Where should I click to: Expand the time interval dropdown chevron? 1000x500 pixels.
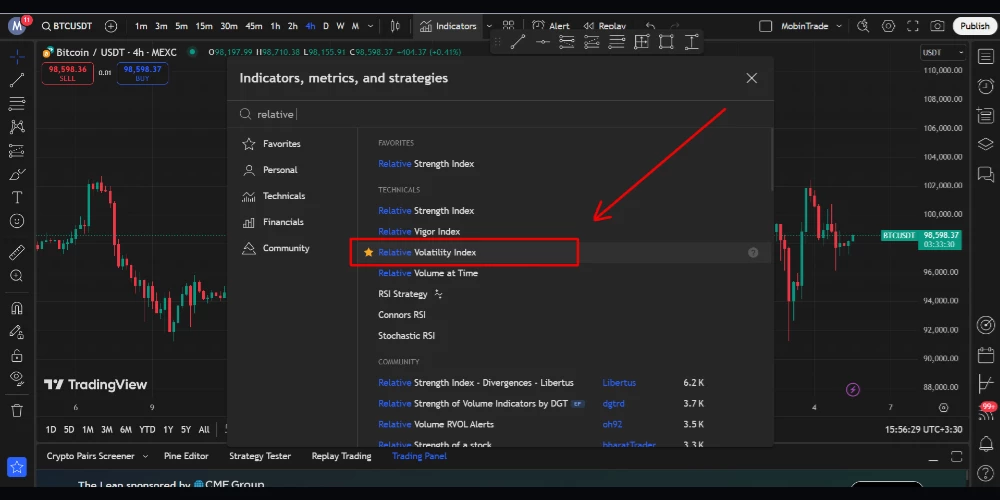pos(370,26)
